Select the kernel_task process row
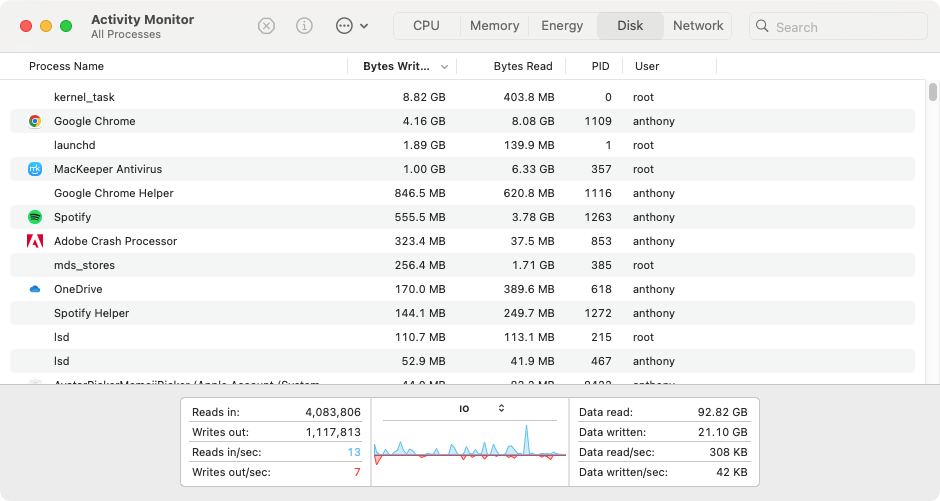 (462, 97)
